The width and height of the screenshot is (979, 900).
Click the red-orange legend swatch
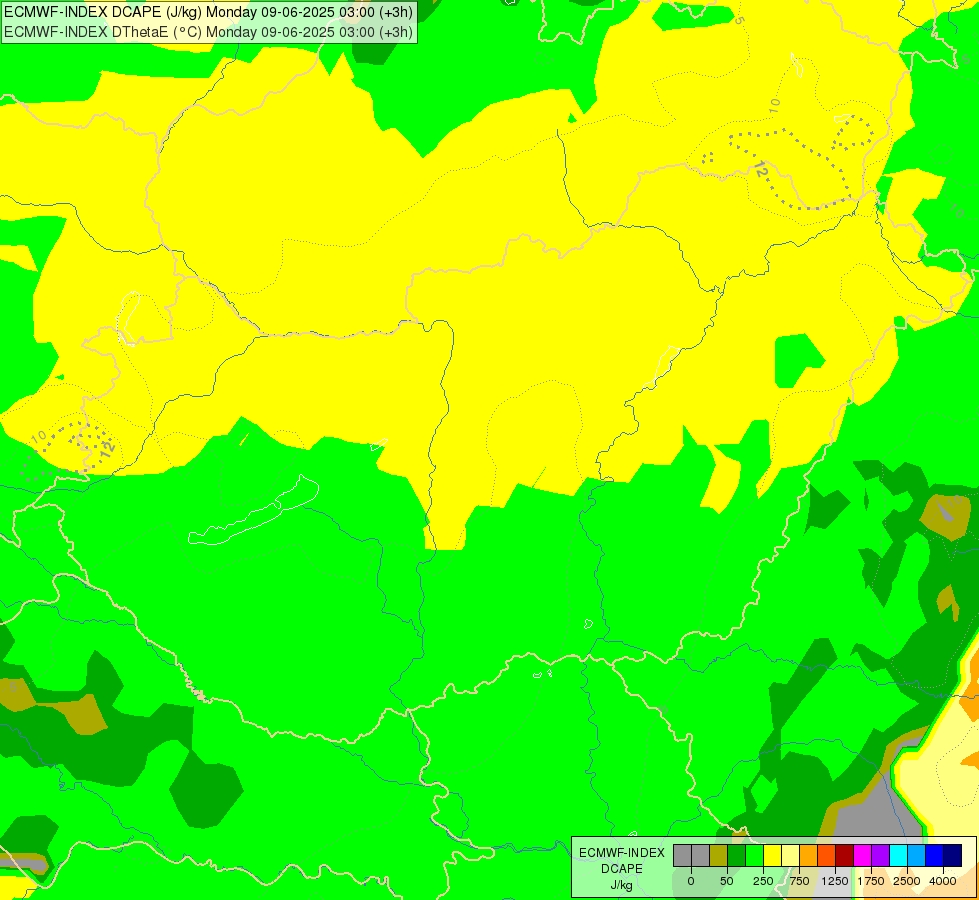(827, 855)
